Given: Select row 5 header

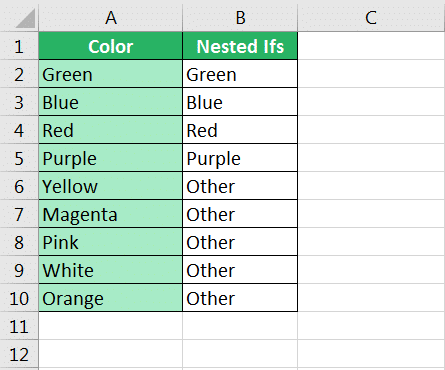Looking at the screenshot, I should 19,158.
